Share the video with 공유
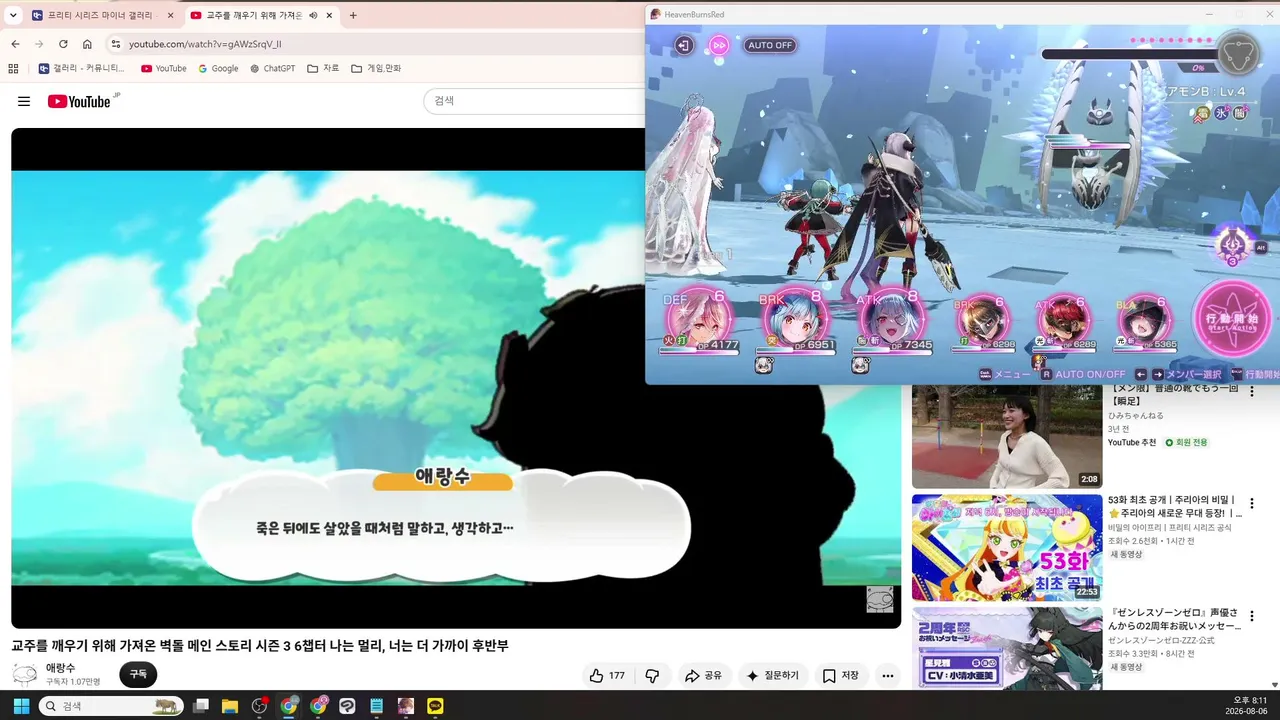This screenshot has height=720, width=1280. (703, 676)
